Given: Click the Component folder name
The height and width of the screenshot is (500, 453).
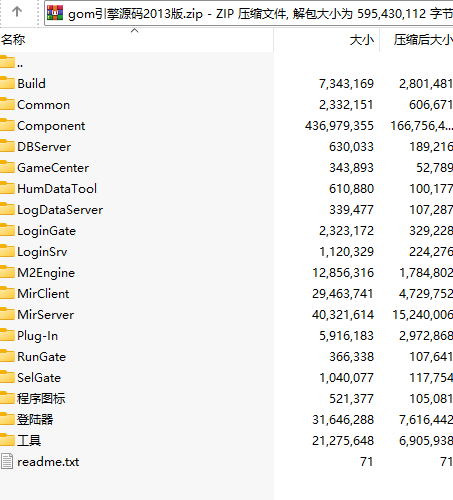Looking at the screenshot, I should click(51, 126).
